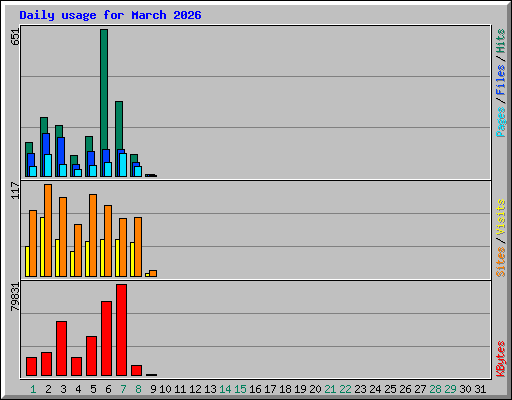Click the 'Hits' legend label

(501, 41)
